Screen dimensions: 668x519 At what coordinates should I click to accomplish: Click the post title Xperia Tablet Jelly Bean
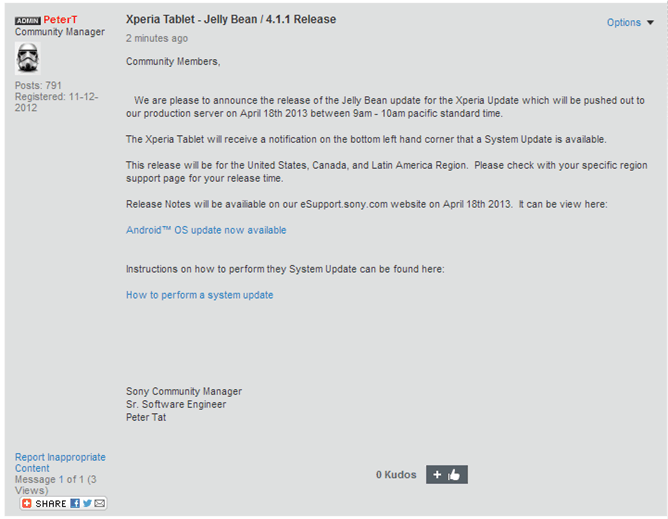tap(230, 19)
